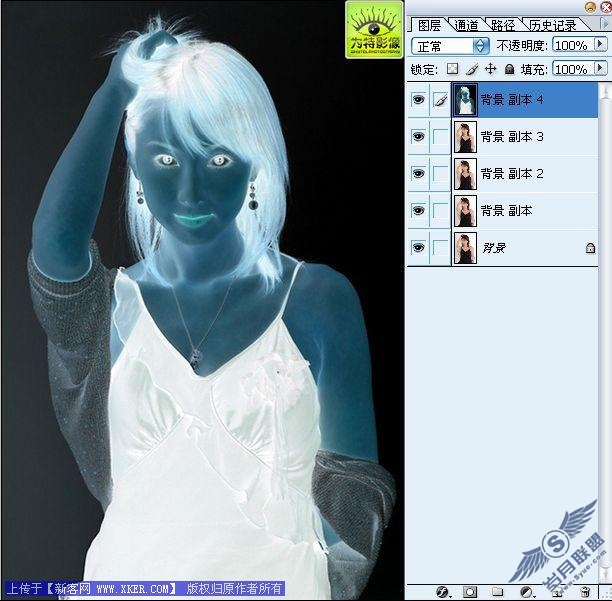Toggle the link box of 背景 副本 2
612x601 pixels.
441,173
